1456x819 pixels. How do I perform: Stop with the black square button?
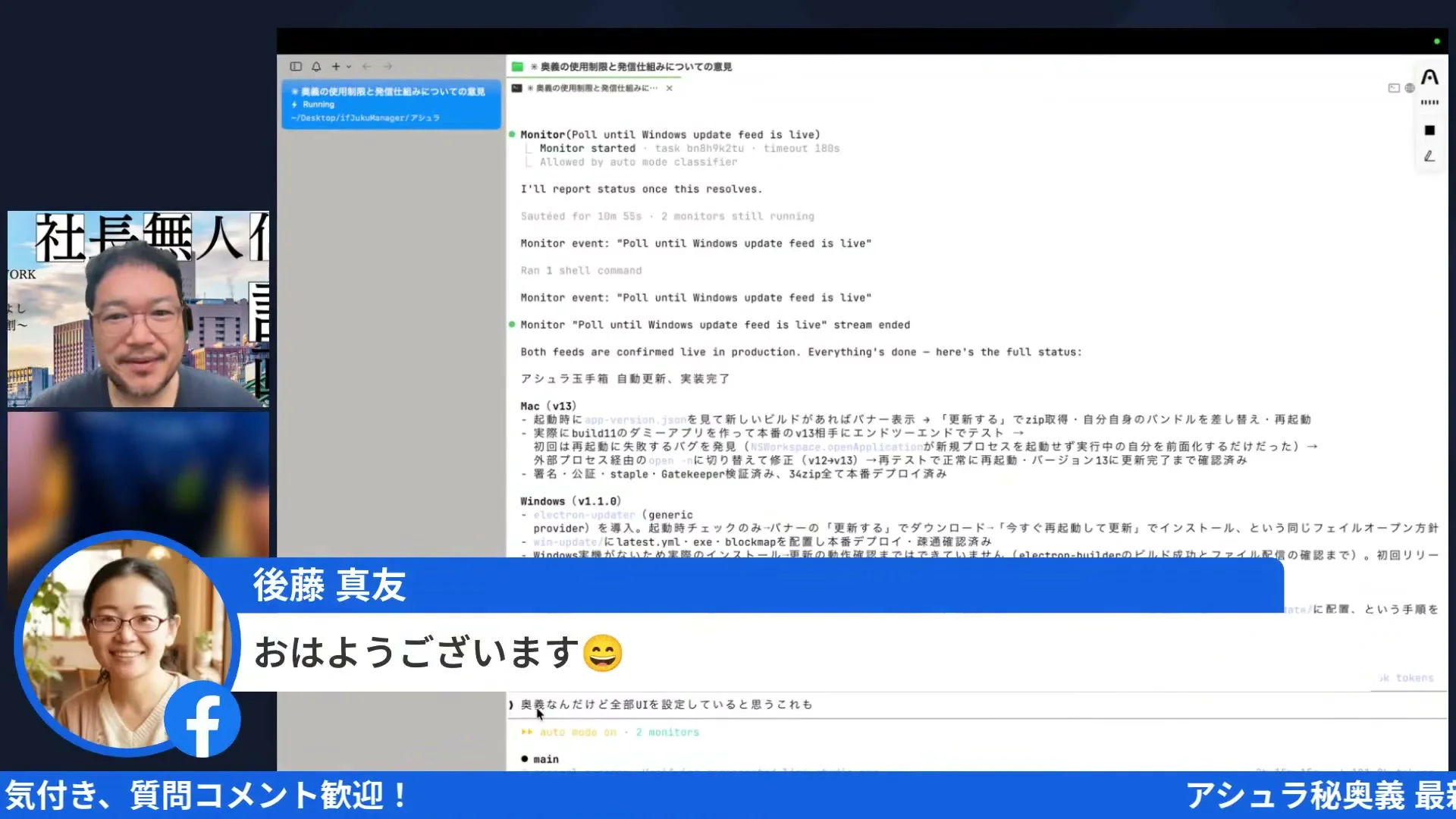coord(1429,130)
